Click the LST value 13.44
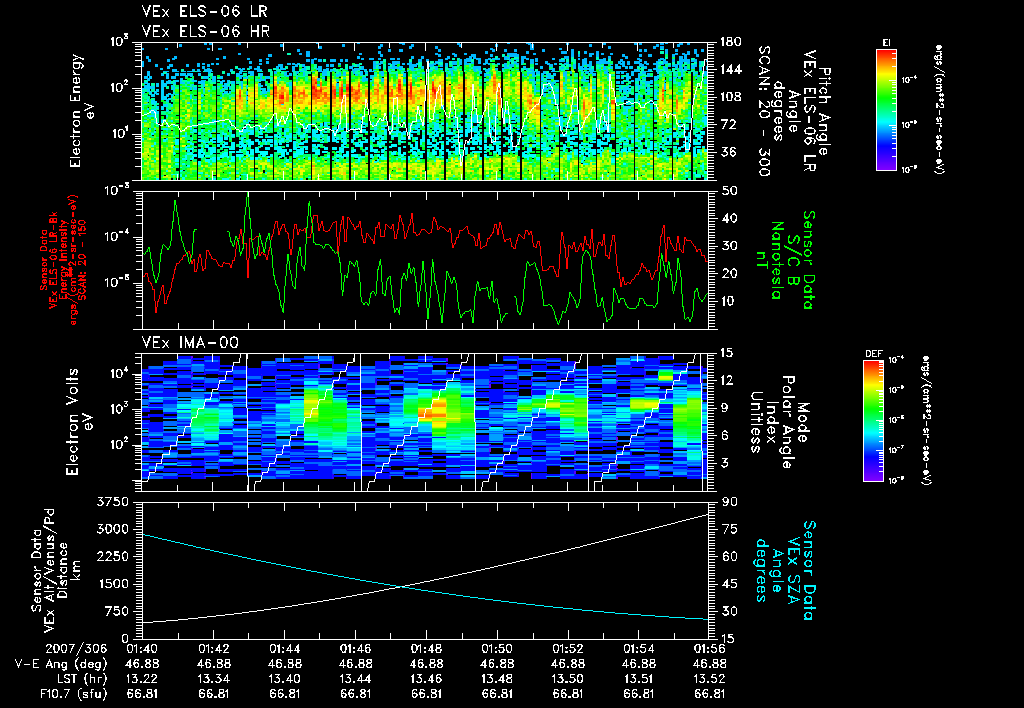This screenshot has height=708, width=1024. (355, 679)
